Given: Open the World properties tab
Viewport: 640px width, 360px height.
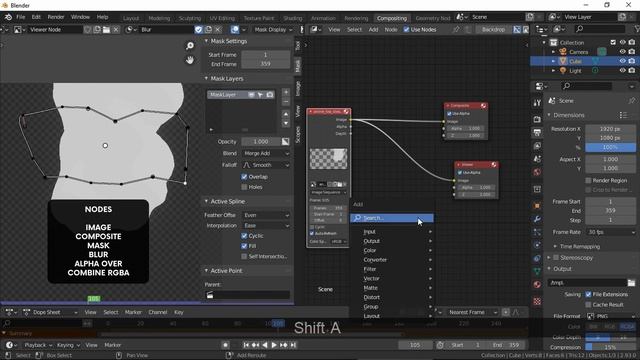Looking at the screenshot, I should click(537, 172).
